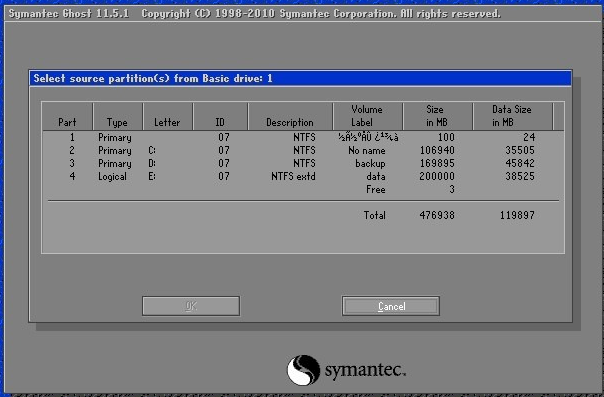Click the 'data' volume label

[376, 176]
